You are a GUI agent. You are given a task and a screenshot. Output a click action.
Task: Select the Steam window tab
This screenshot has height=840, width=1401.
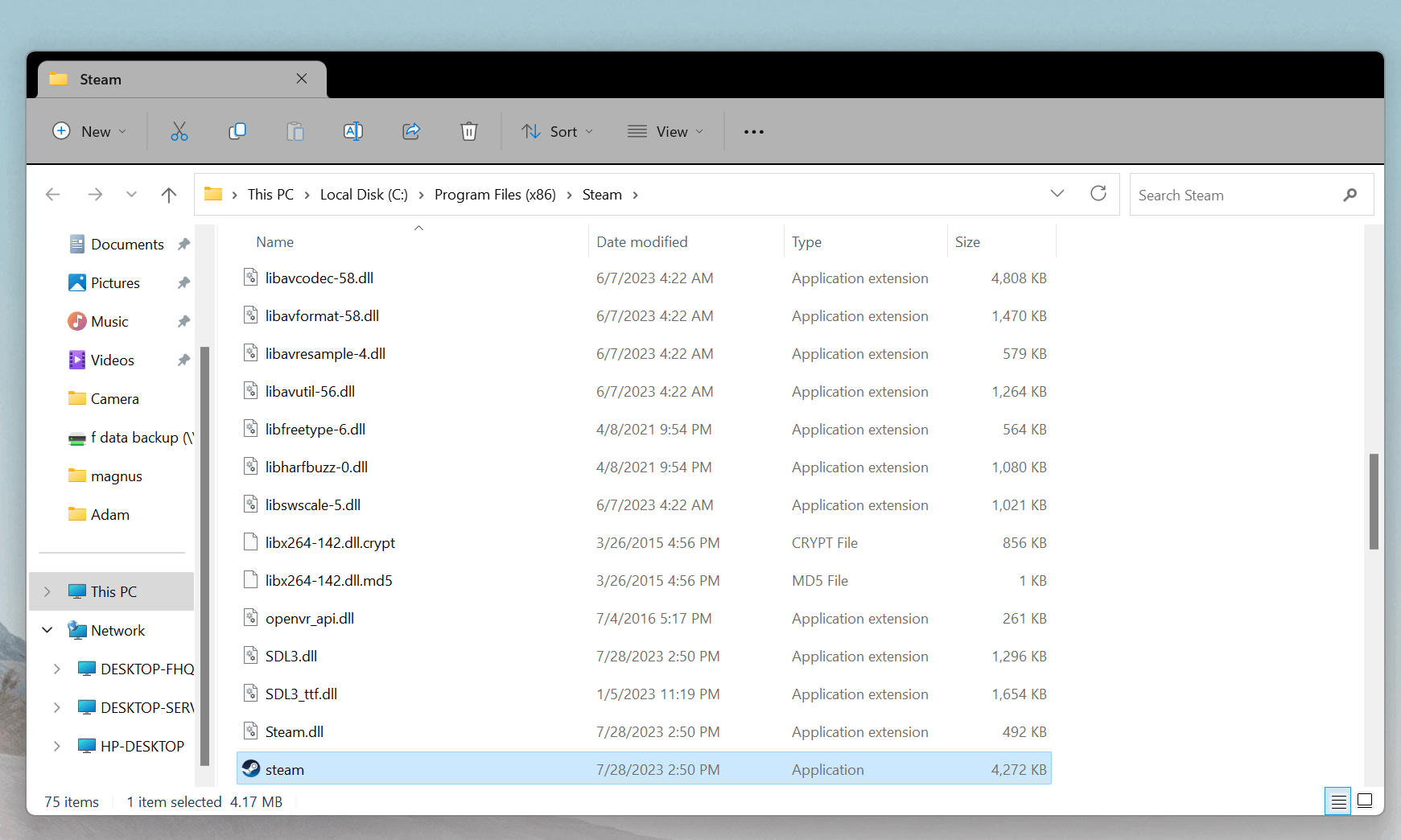tap(169, 79)
